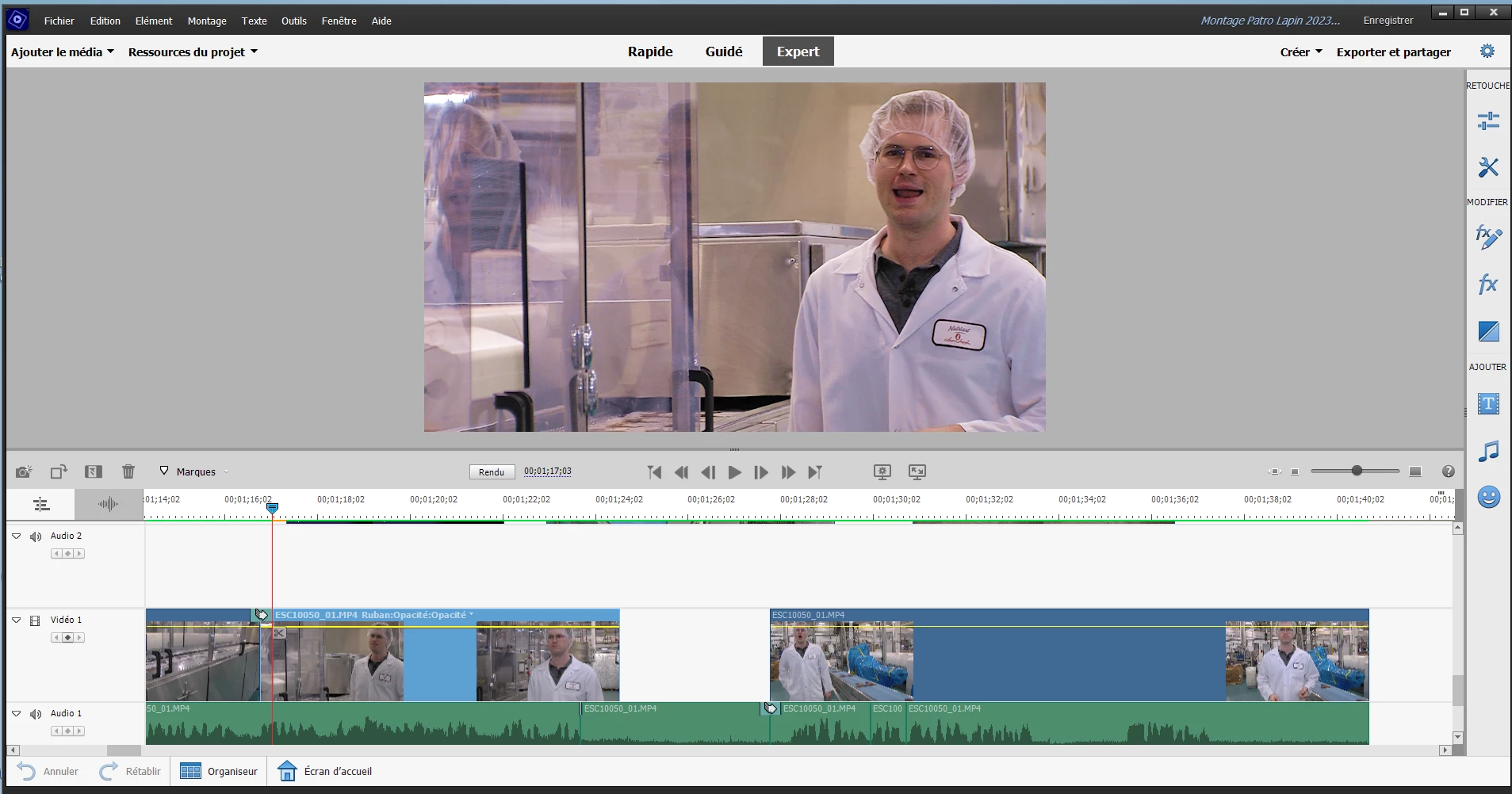Open the Graphics smiley icon
Viewport: 1512px width, 794px height.
tap(1488, 497)
